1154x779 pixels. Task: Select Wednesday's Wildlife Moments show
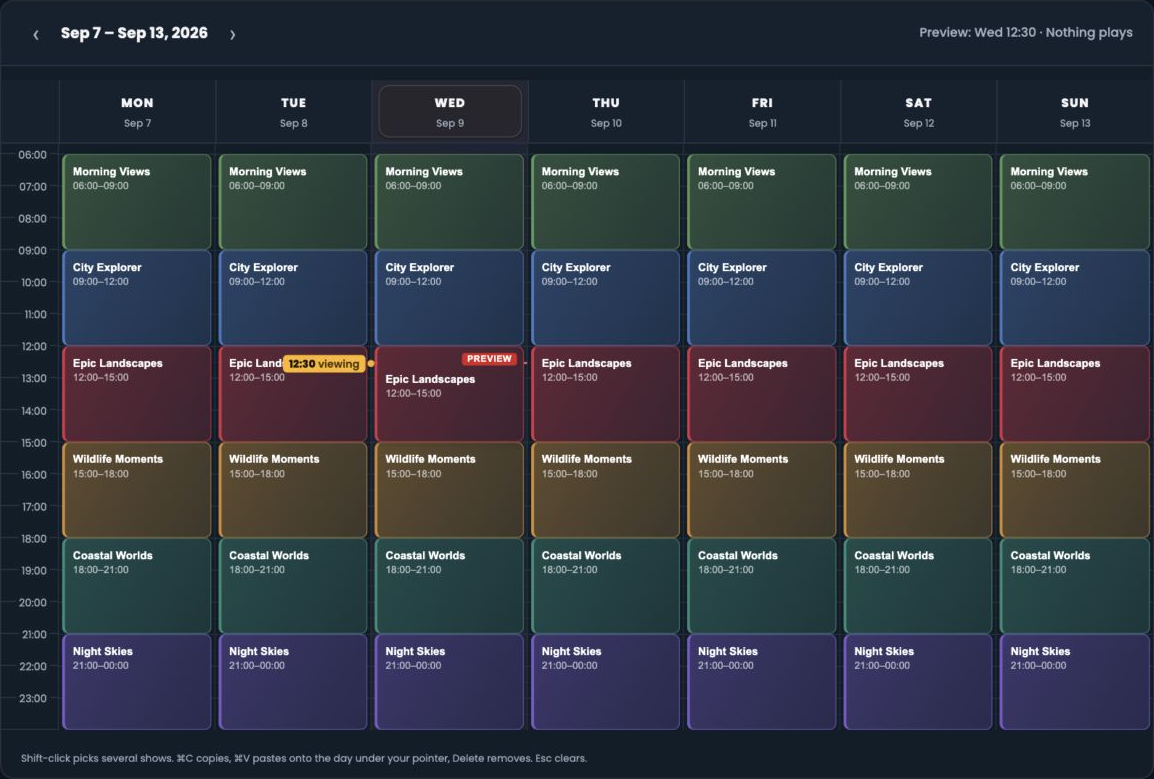pyautogui.click(x=449, y=490)
